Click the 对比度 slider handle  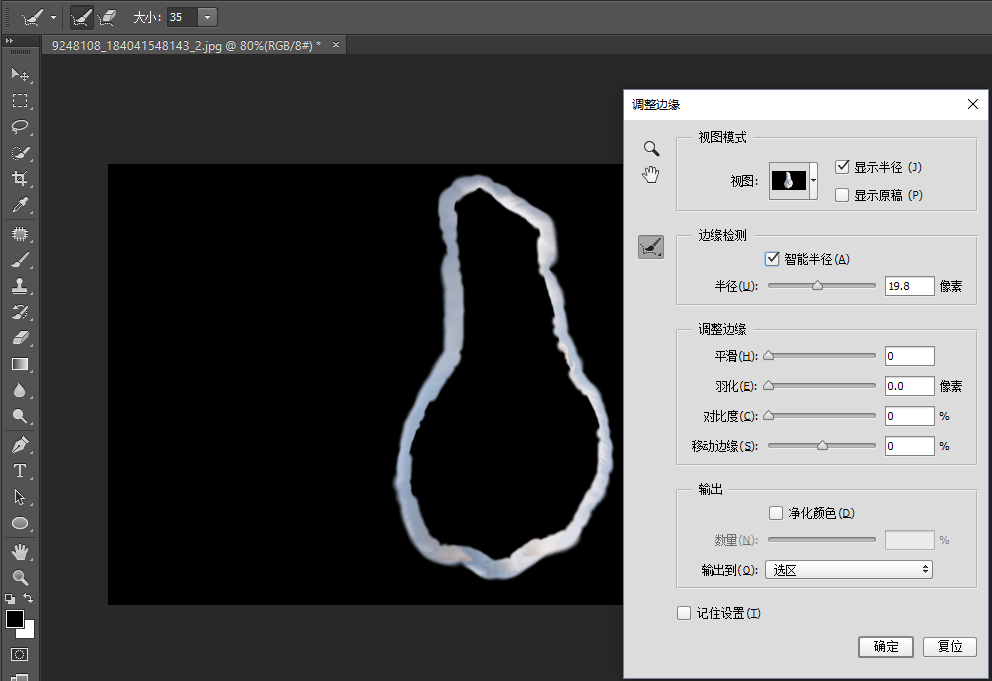[x=769, y=416]
